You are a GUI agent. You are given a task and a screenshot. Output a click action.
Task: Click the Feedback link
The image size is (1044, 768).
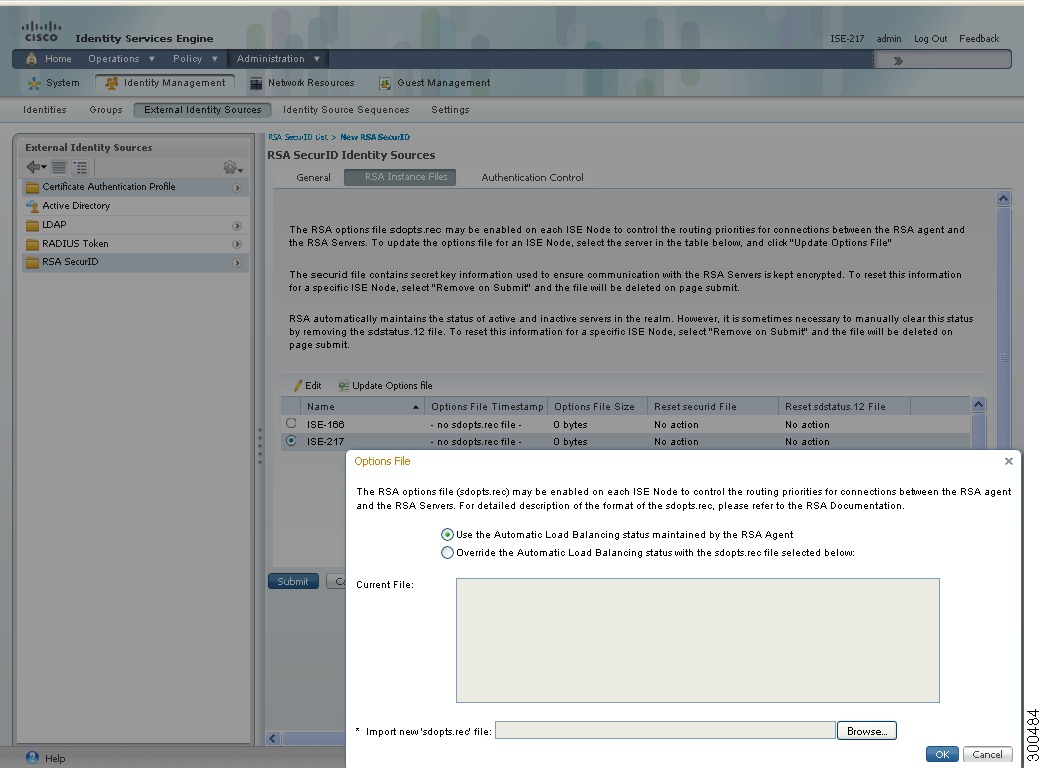[979, 39]
